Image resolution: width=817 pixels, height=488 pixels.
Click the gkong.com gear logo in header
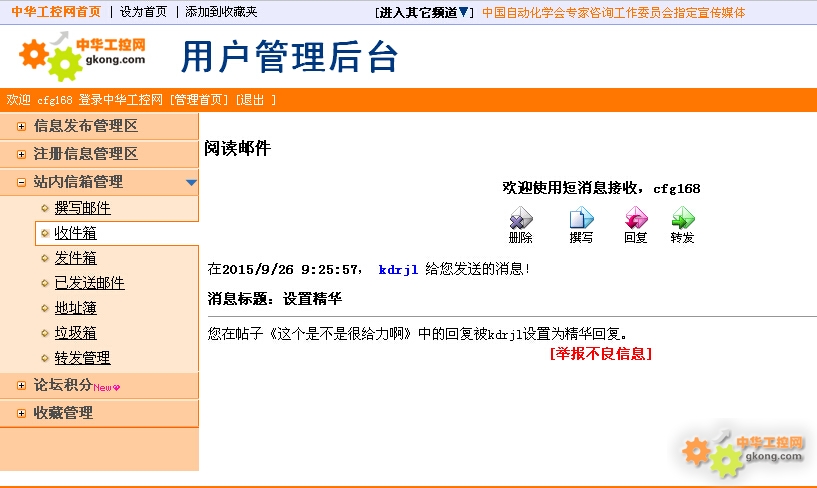point(82,56)
